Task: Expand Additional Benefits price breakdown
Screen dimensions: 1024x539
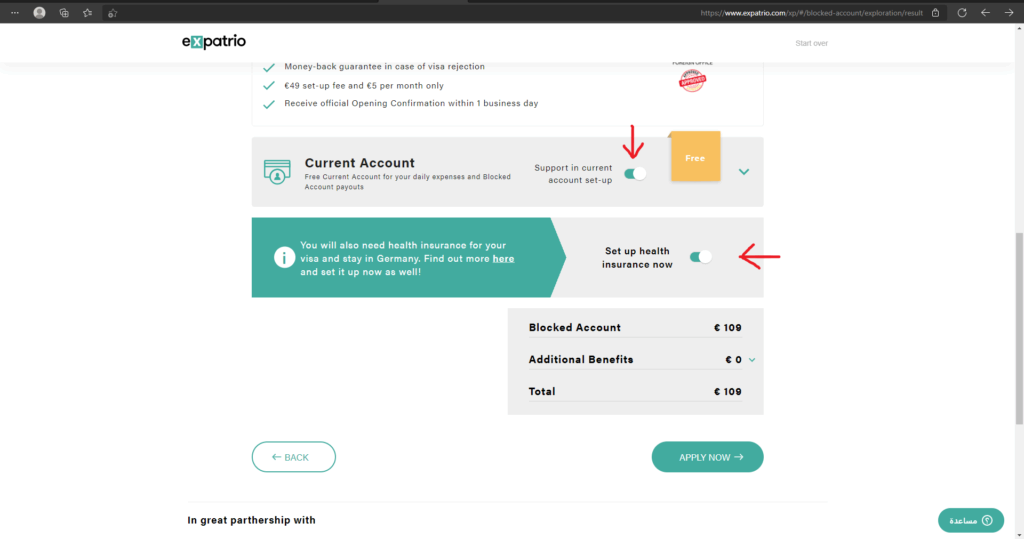Action: click(x=752, y=360)
